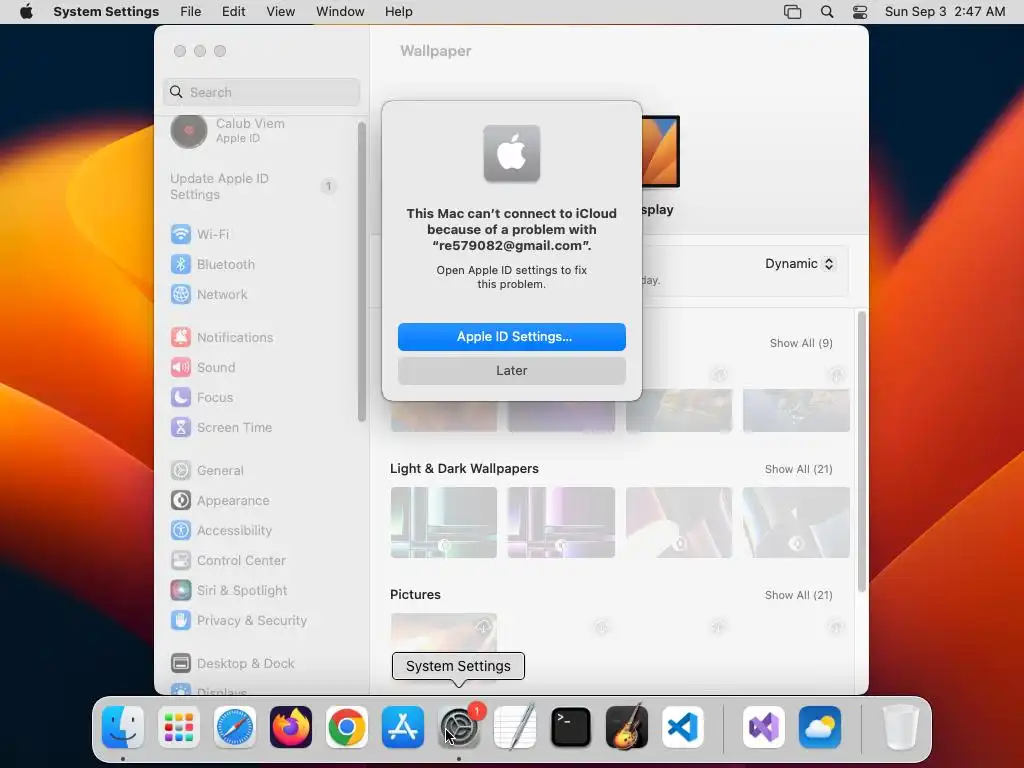Open Notifications settings in sidebar

(x=222, y=338)
